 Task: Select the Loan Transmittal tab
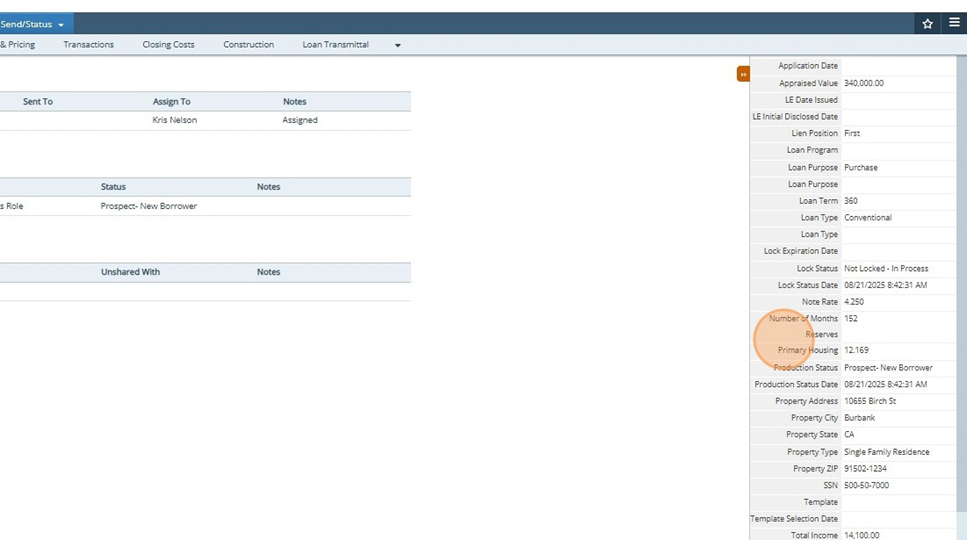click(335, 45)
